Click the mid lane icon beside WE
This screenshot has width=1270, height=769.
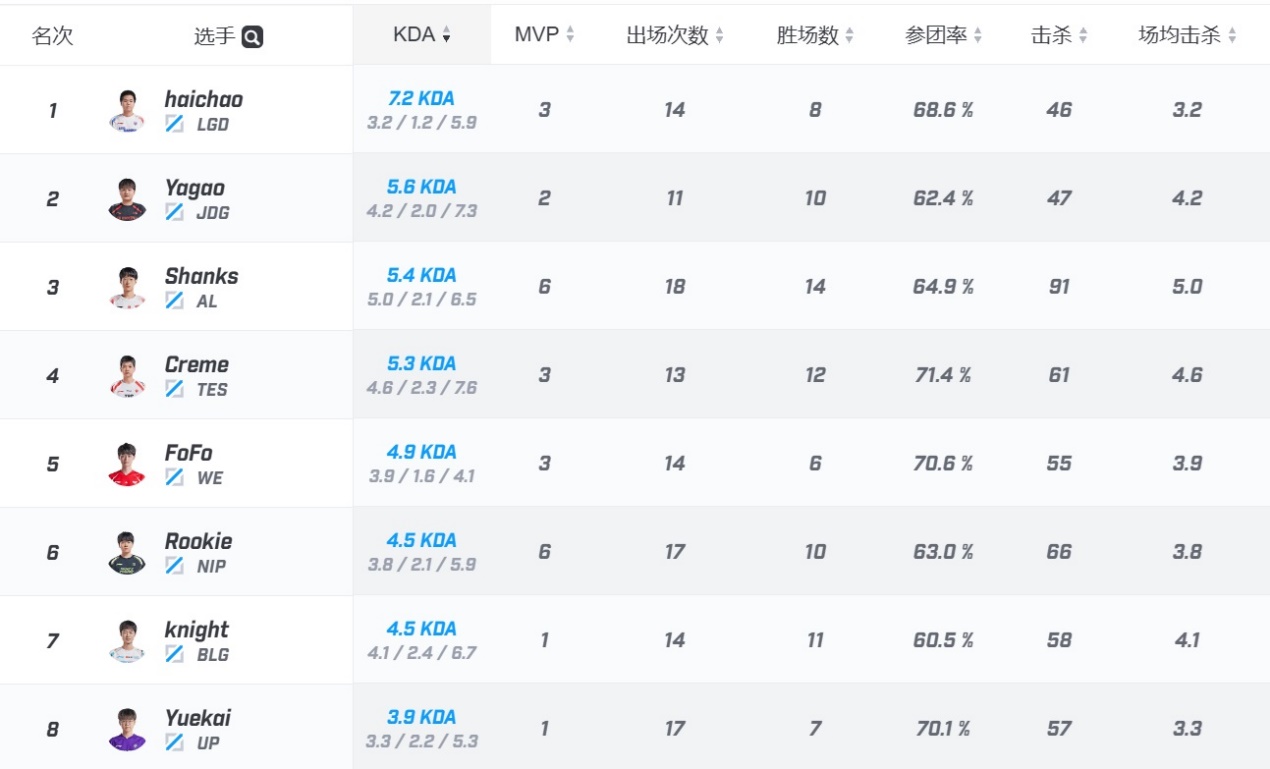click(175, 478)
